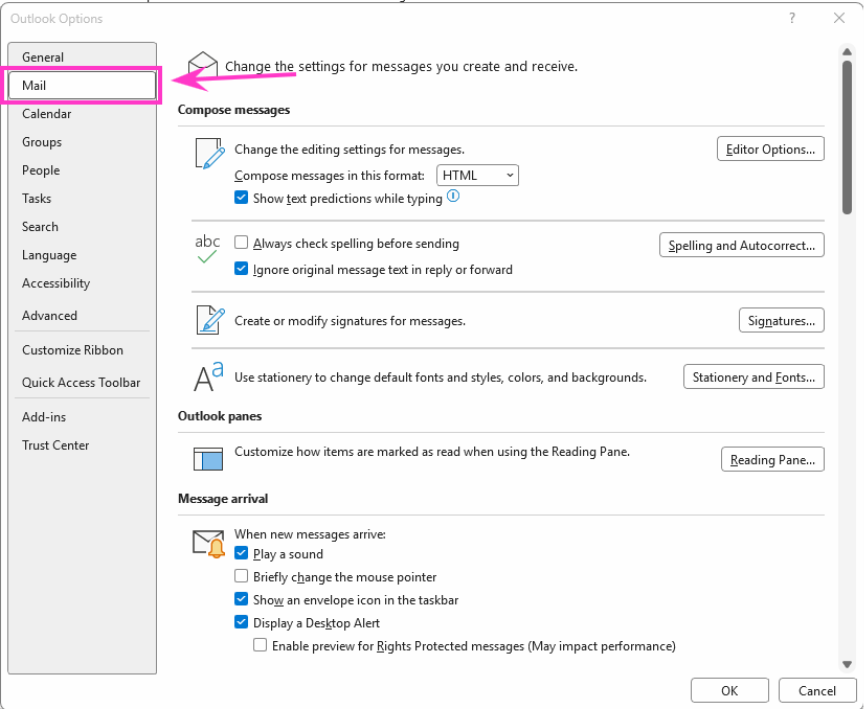Open the compose message format HTML dropdown
The image size is (864, 709).
click(477, 175)
